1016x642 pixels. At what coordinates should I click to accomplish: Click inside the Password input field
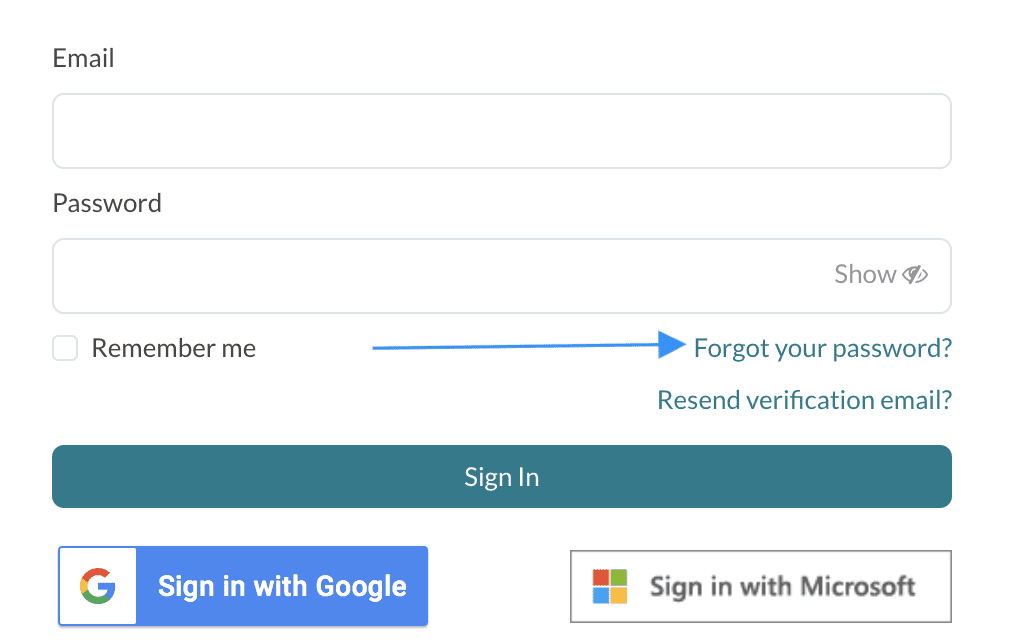[x=400, y=275]
